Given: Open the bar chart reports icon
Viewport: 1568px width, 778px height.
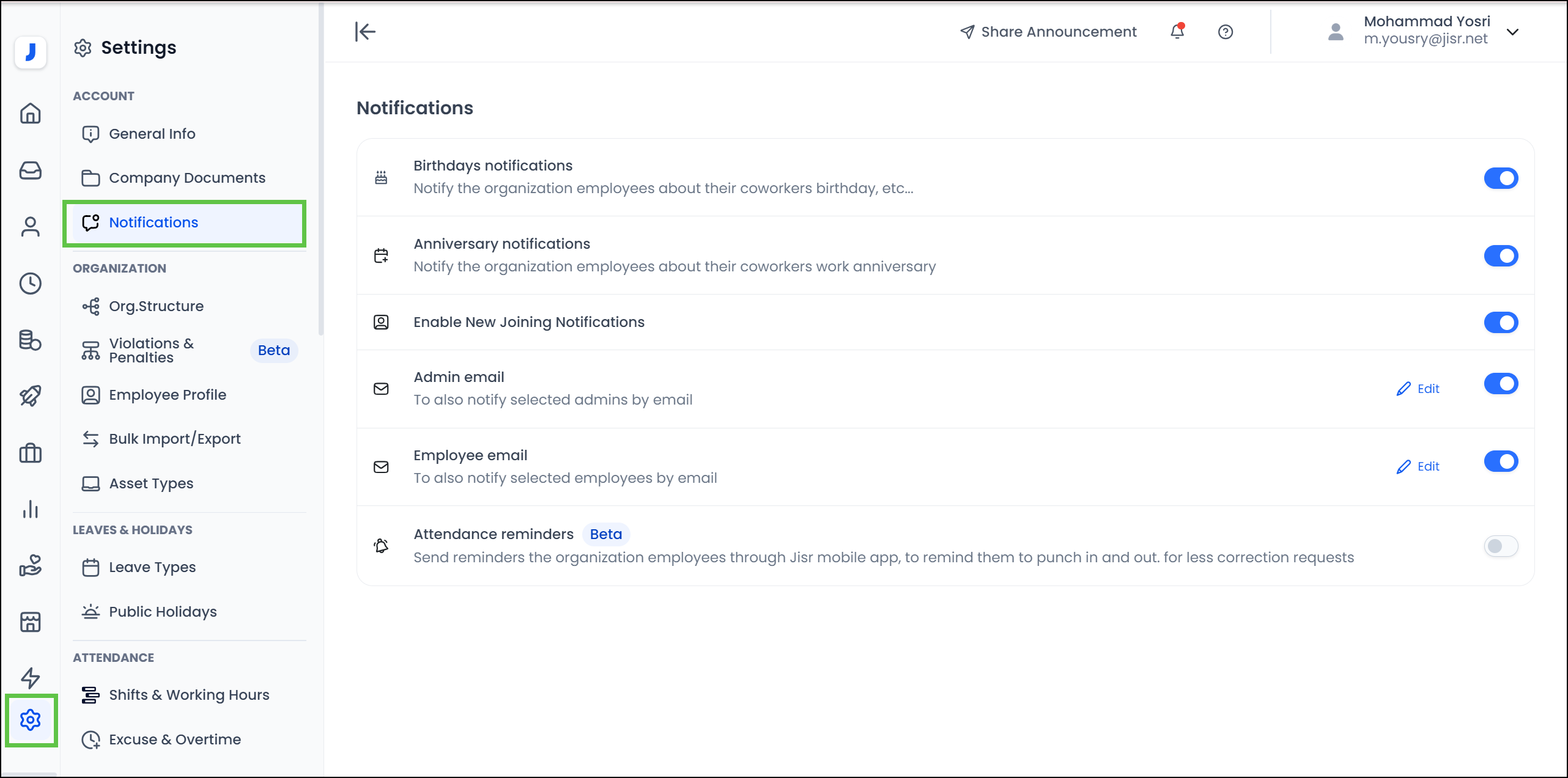Looking at the screenshot, I should [x=30, y=509].
